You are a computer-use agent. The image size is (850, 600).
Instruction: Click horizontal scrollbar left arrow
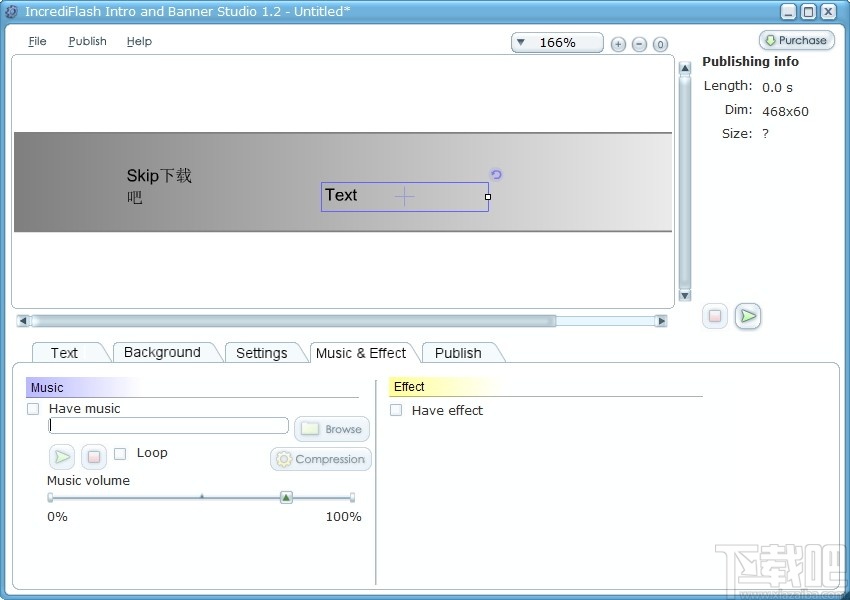pos(23,321)
